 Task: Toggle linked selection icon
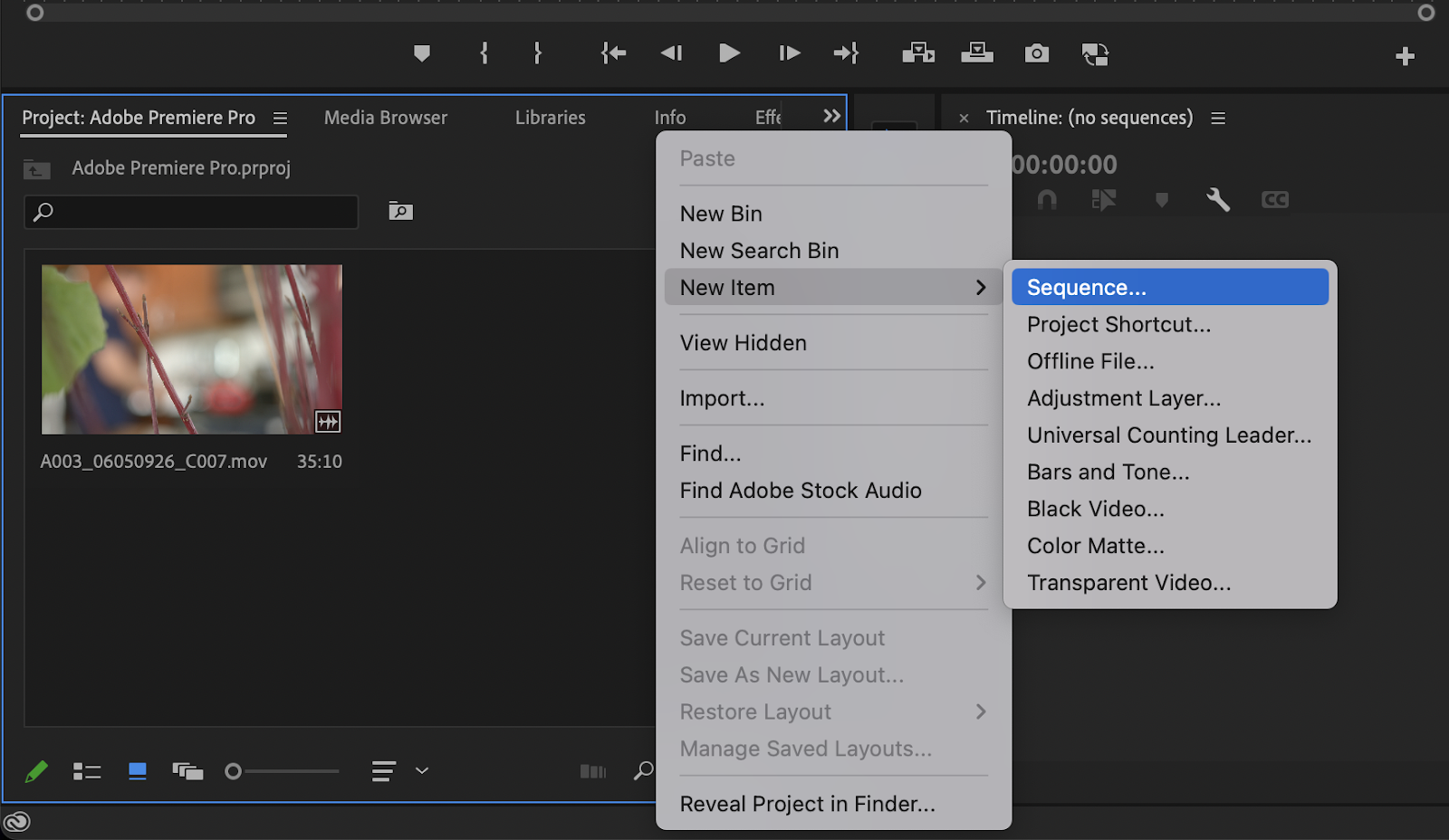1104,200
